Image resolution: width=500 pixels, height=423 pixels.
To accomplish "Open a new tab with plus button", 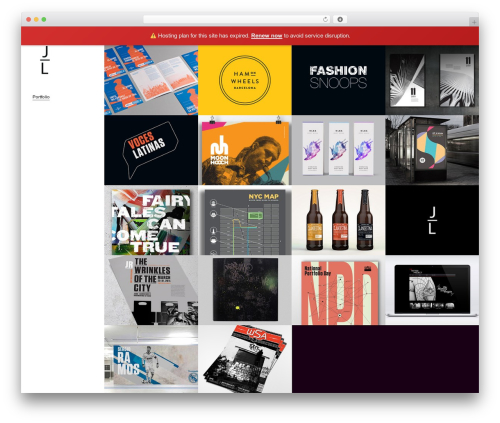I will (x=474, y=22).
